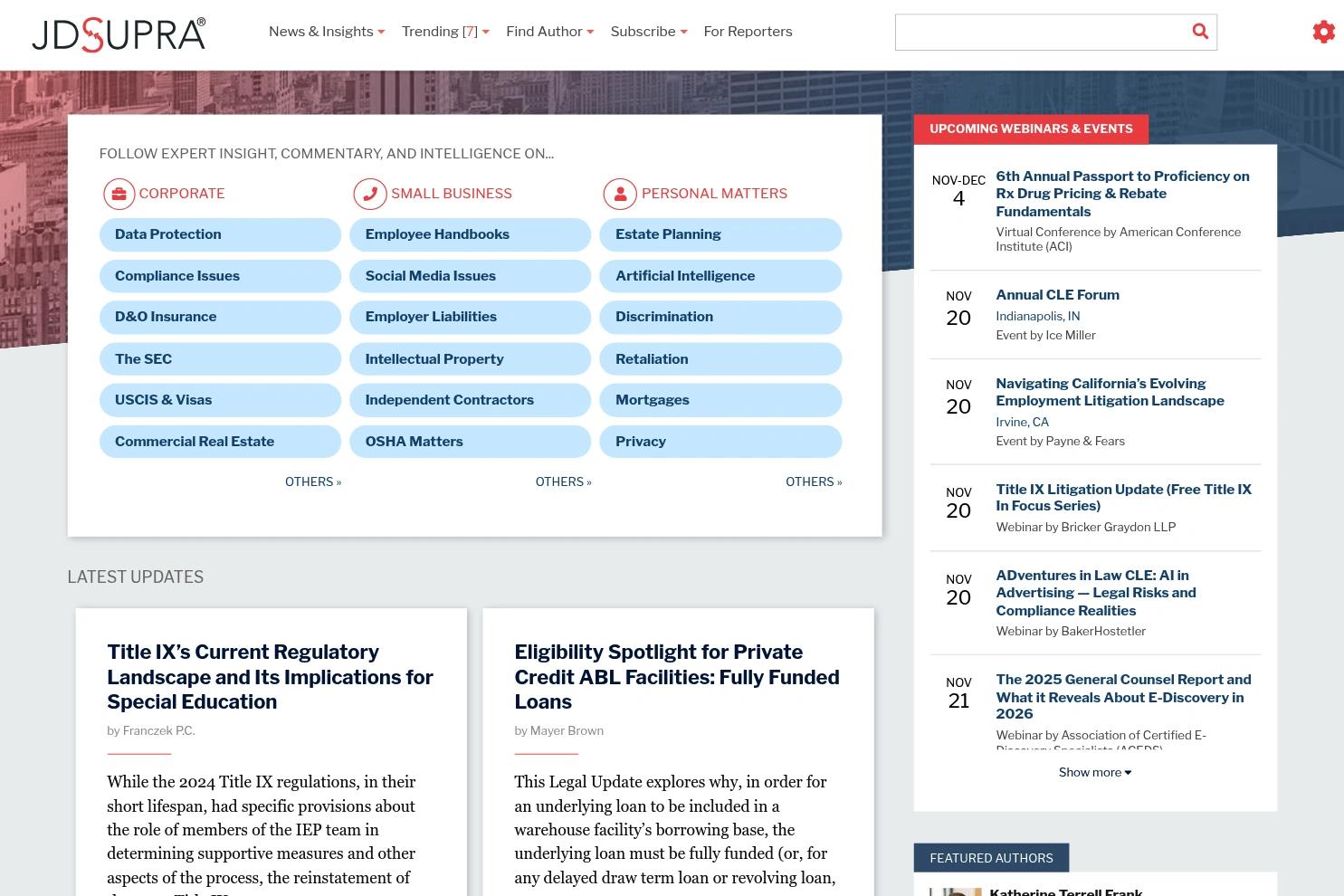Open the 2025 General Counsel Report webinar

pyautogui.click(x=1123, y=697)
